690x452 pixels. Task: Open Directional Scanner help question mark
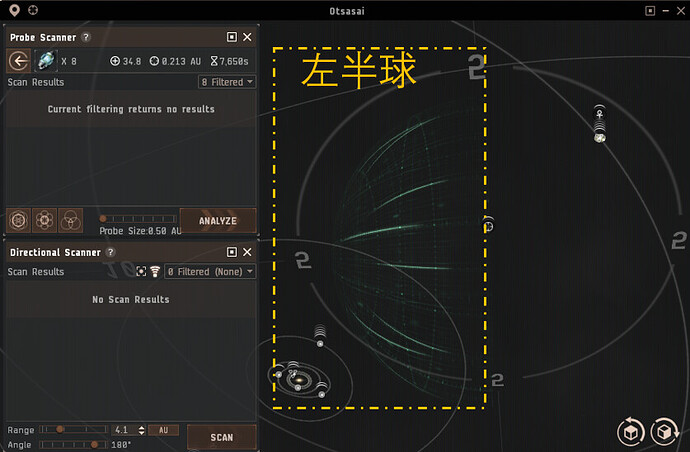[111, 252]
